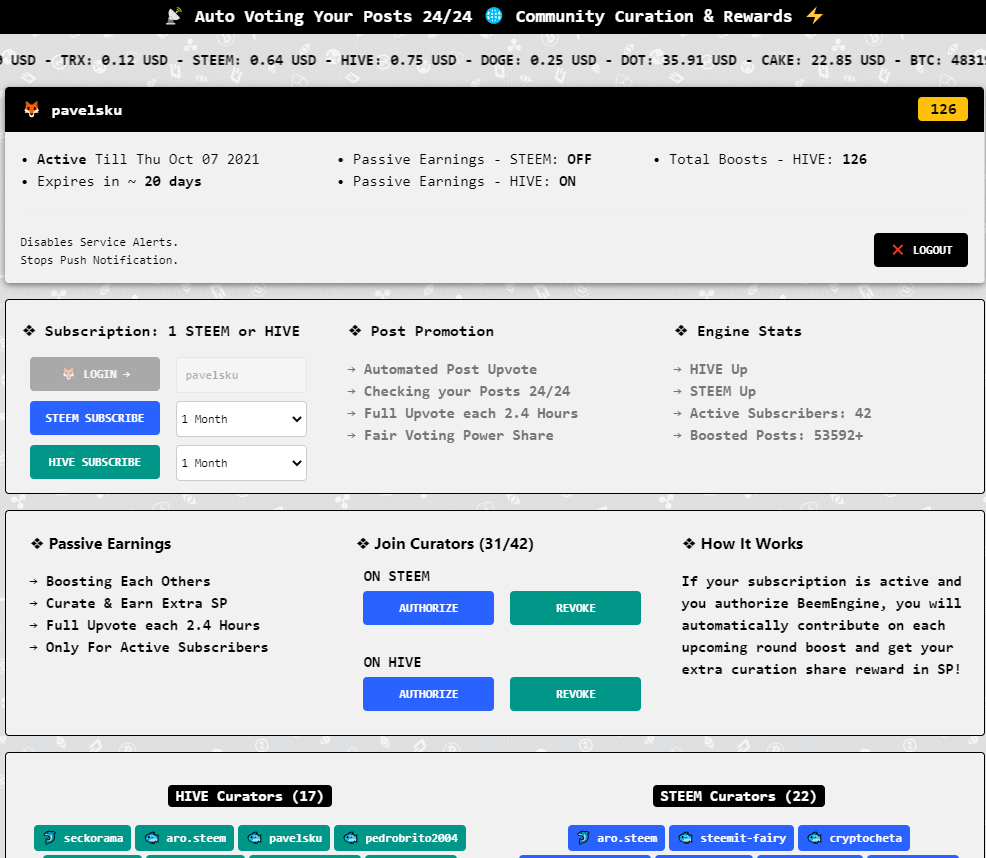986x858 pixels.
Task: Click the 'Automated Post Upvote' item
Action: (x=450, y=369)
